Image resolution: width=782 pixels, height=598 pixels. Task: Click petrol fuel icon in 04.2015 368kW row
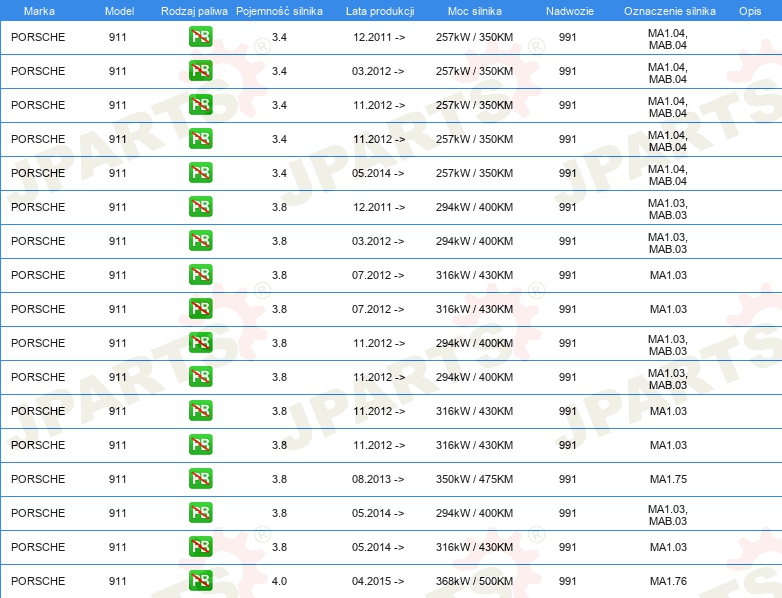pyautogui.click(x=200, y=581)
